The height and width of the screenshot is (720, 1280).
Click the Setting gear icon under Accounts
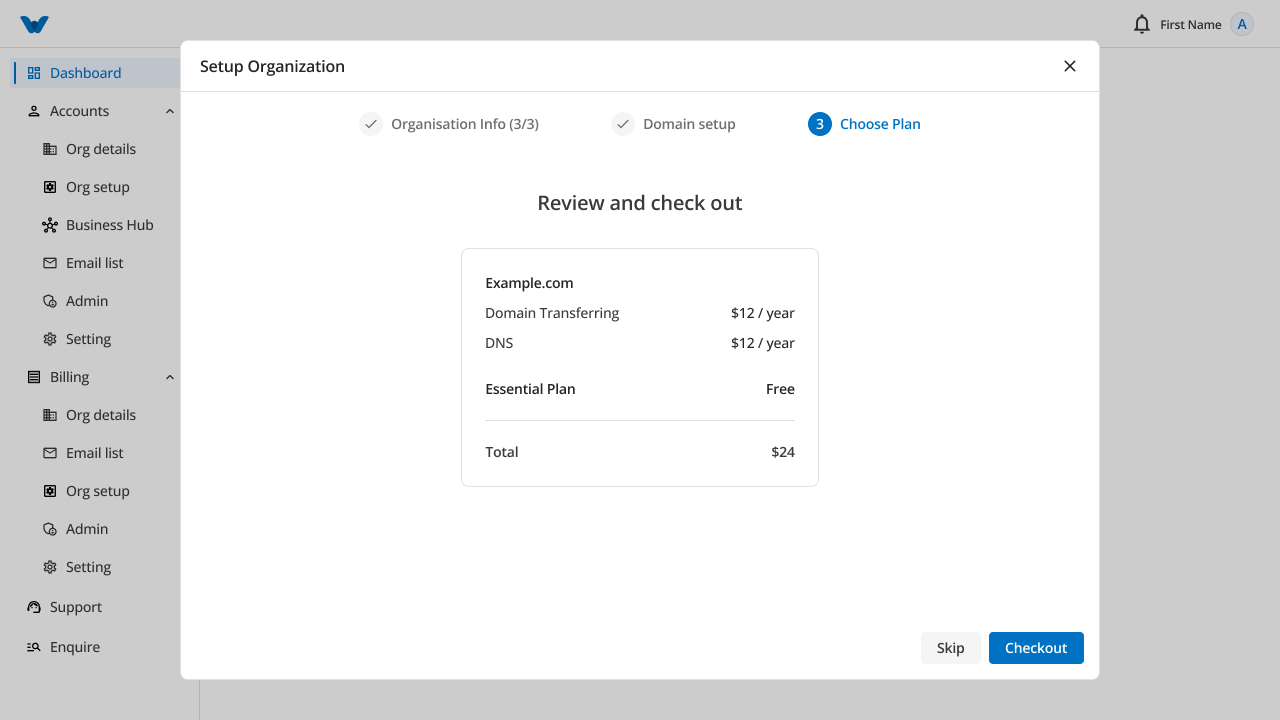click(50, 339)
